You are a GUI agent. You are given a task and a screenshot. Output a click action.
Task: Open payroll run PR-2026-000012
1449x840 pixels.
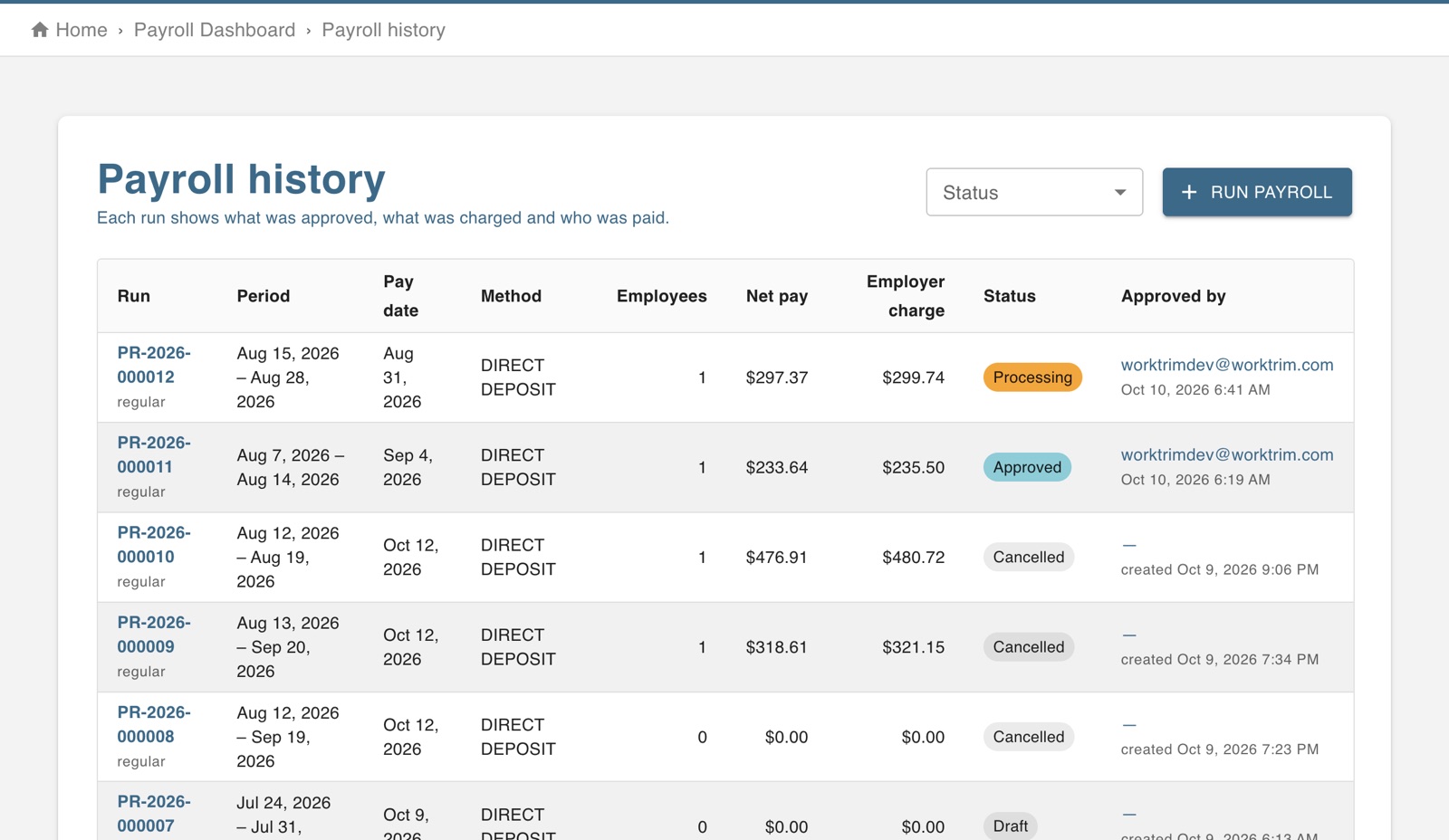(154, 365)
